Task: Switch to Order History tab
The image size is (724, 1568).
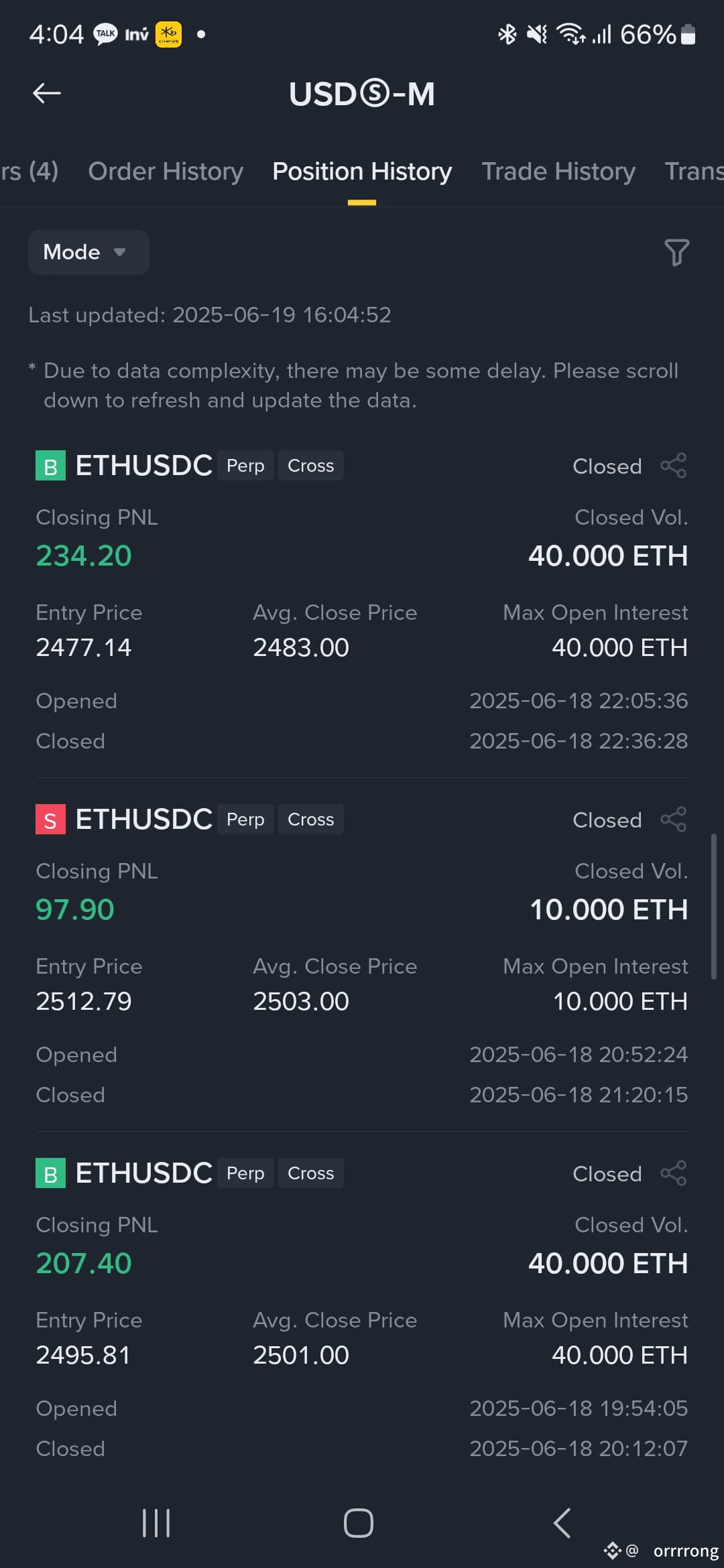Action: [166, 172]
